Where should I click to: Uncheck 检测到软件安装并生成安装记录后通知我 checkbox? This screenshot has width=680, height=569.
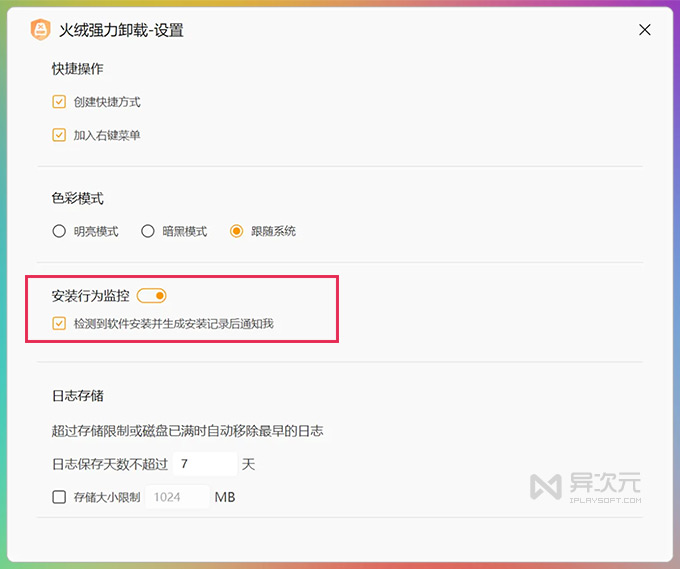[59, 324]
